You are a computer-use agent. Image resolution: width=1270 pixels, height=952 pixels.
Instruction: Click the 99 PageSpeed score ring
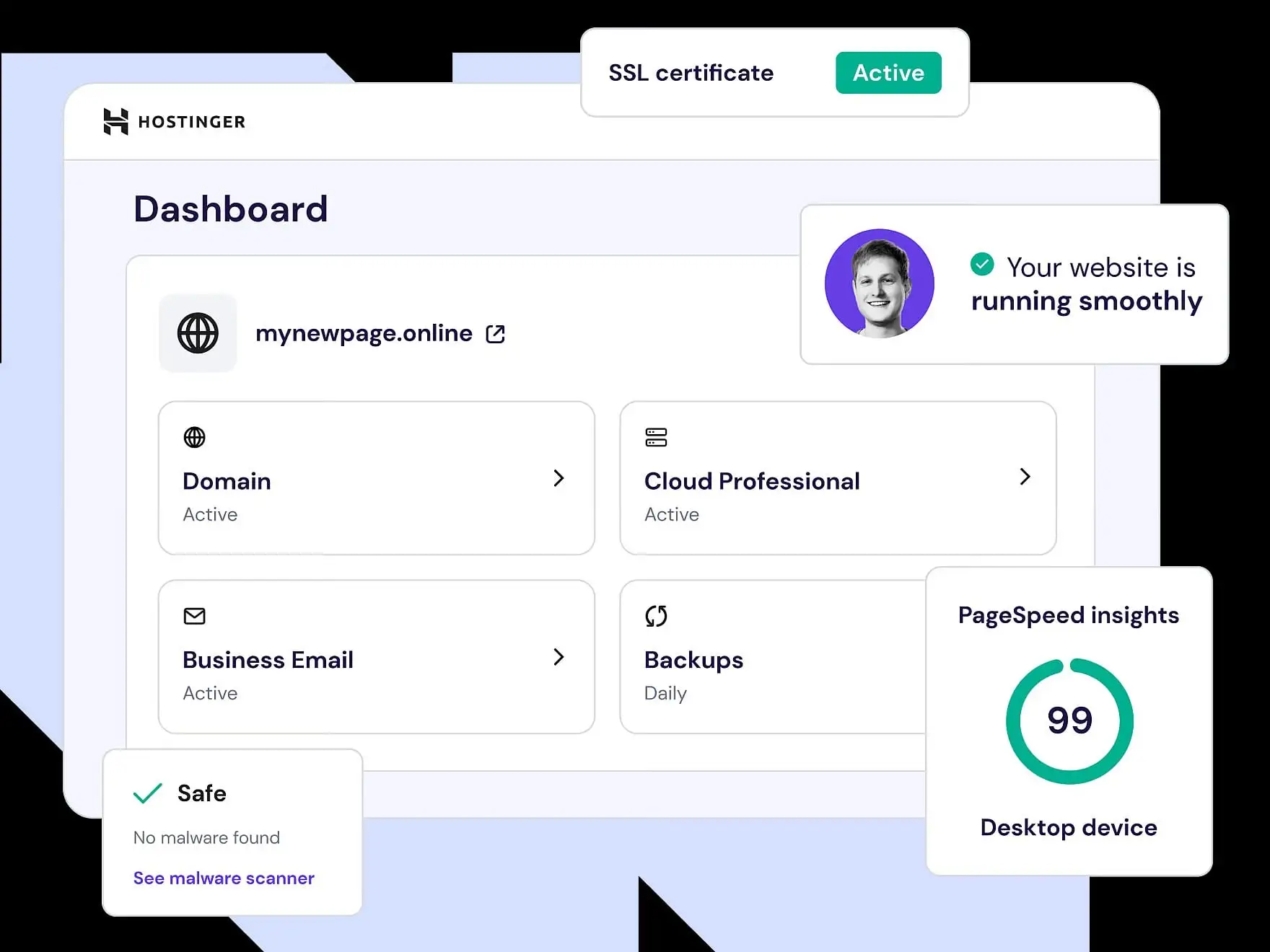click(x=1070, y=719)
